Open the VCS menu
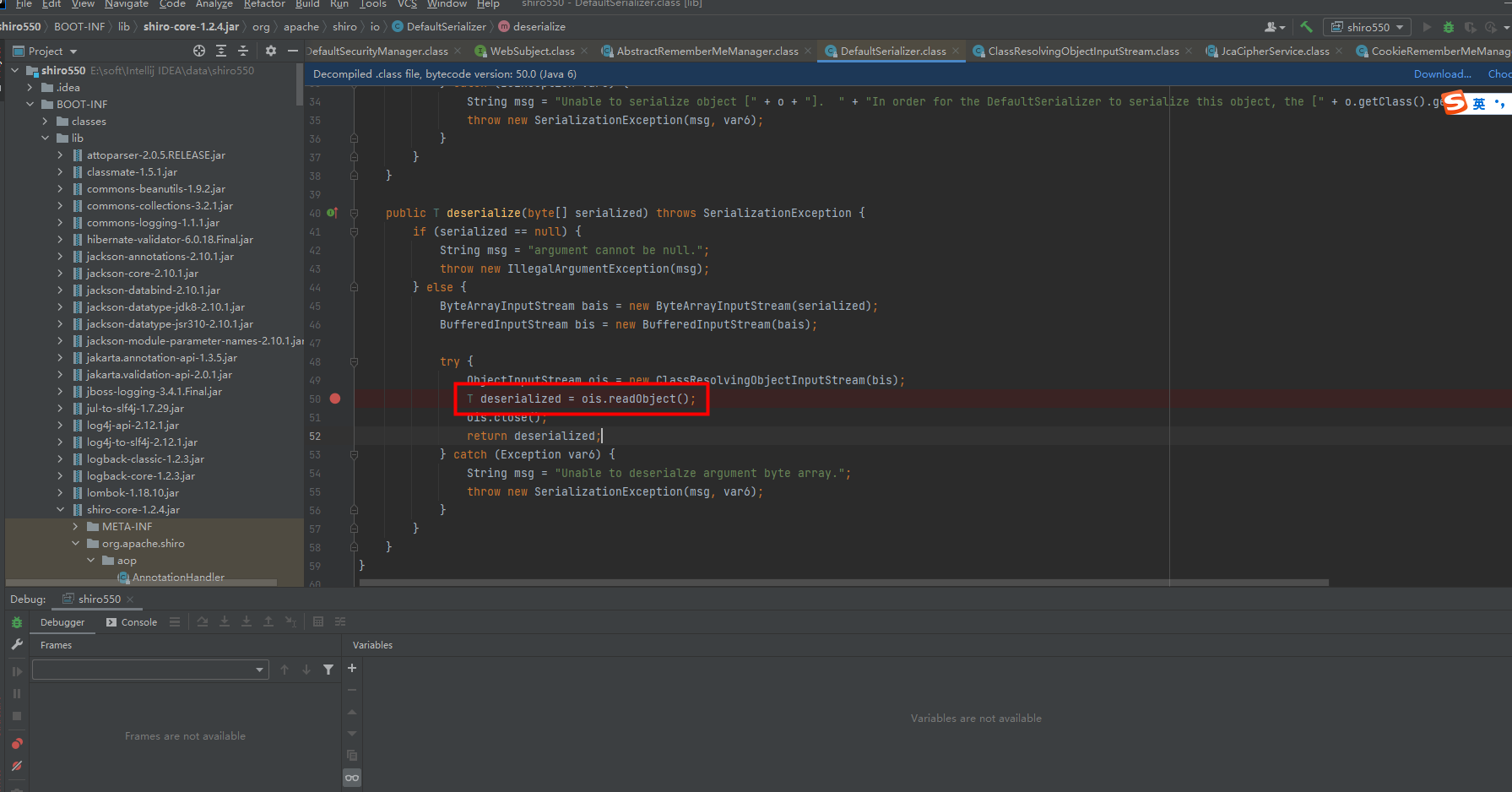Screen dimensions: 1512x792 tap(407, 4)
